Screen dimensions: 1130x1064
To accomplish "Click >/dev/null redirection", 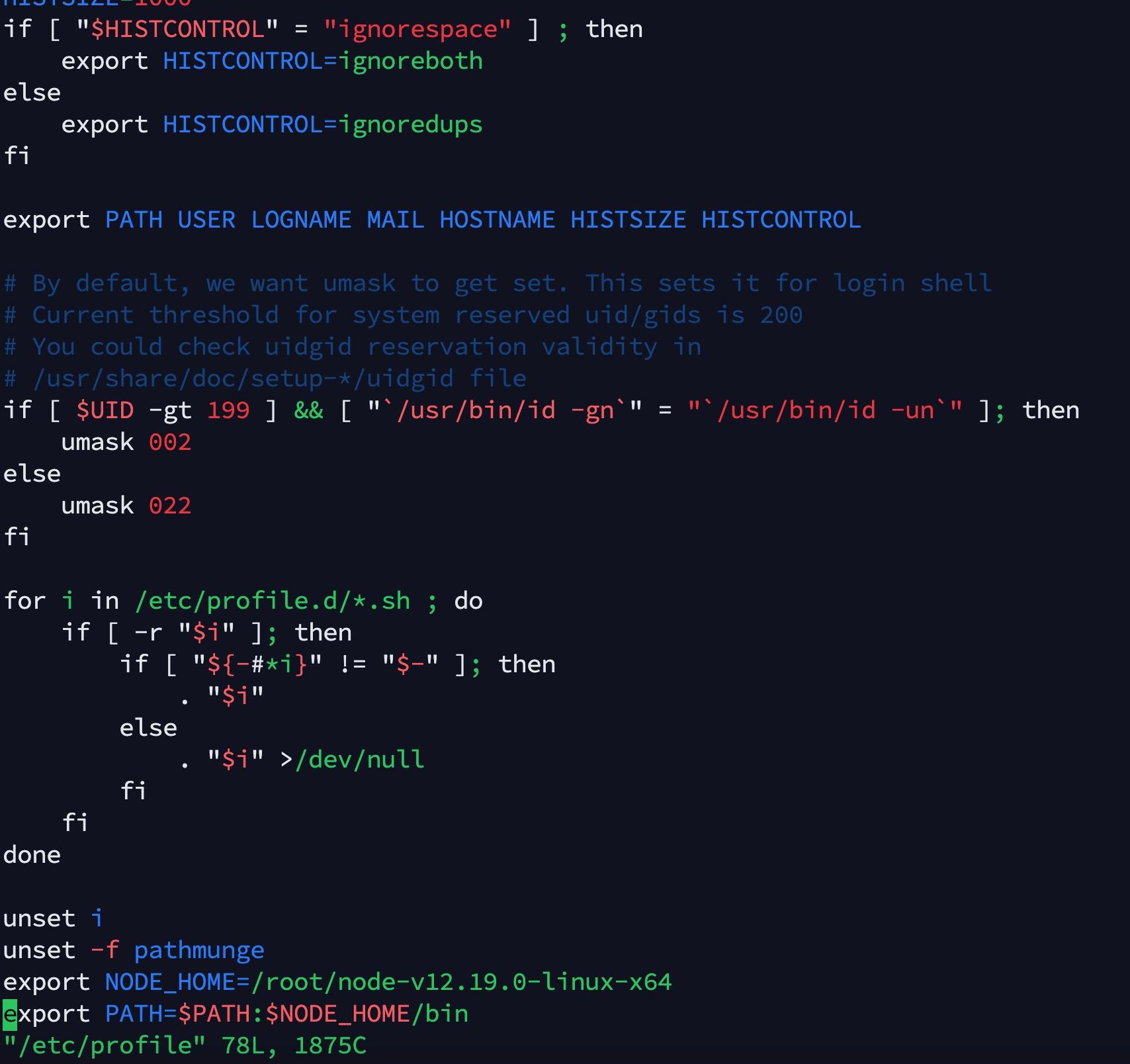I will [352, 760].
